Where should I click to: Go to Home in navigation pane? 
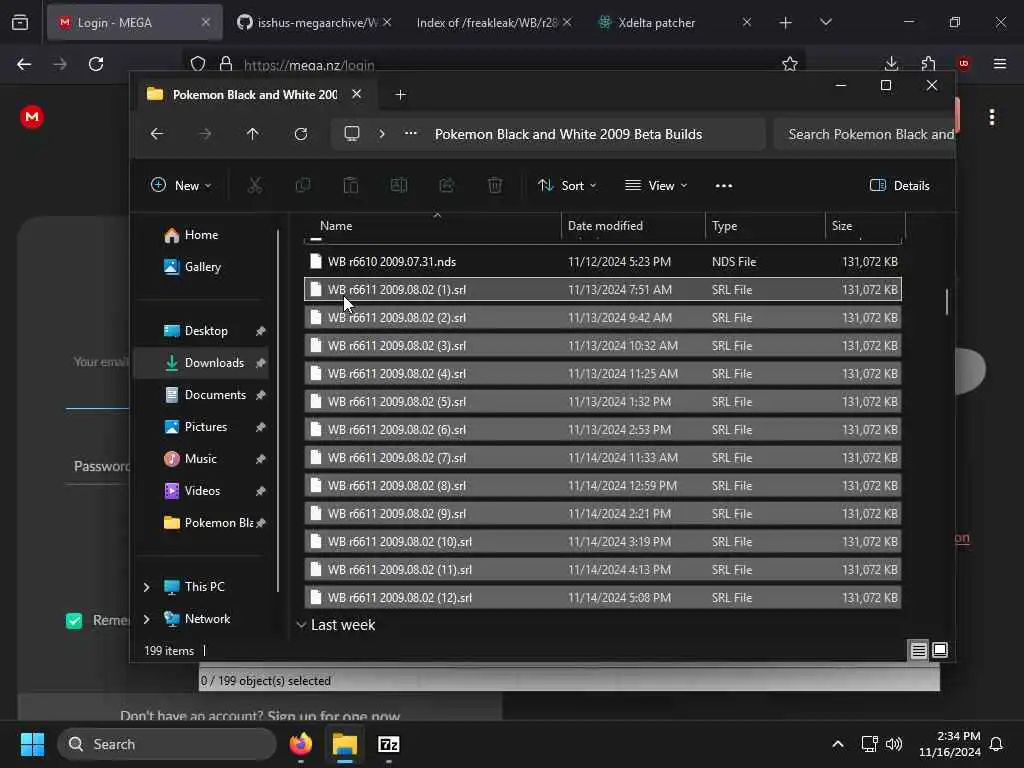(201, 235)
